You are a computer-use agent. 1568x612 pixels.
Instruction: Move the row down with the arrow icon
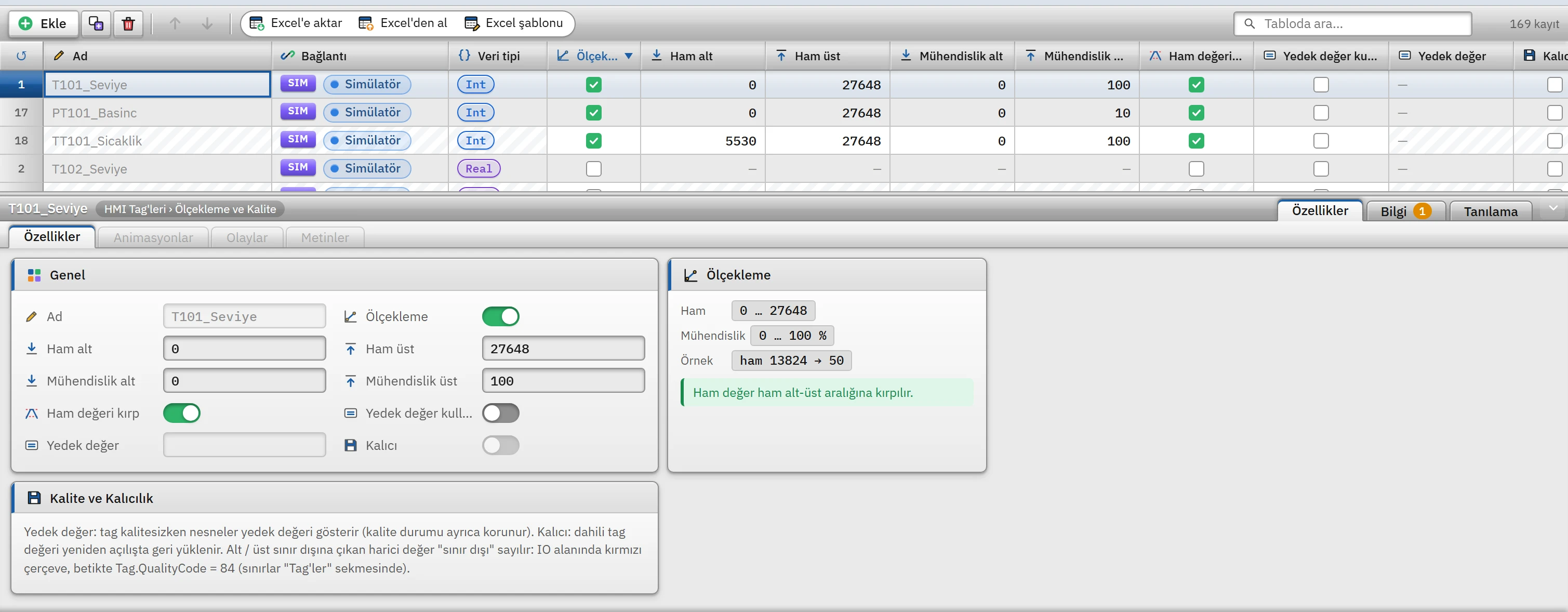click(x=207, y=24)
